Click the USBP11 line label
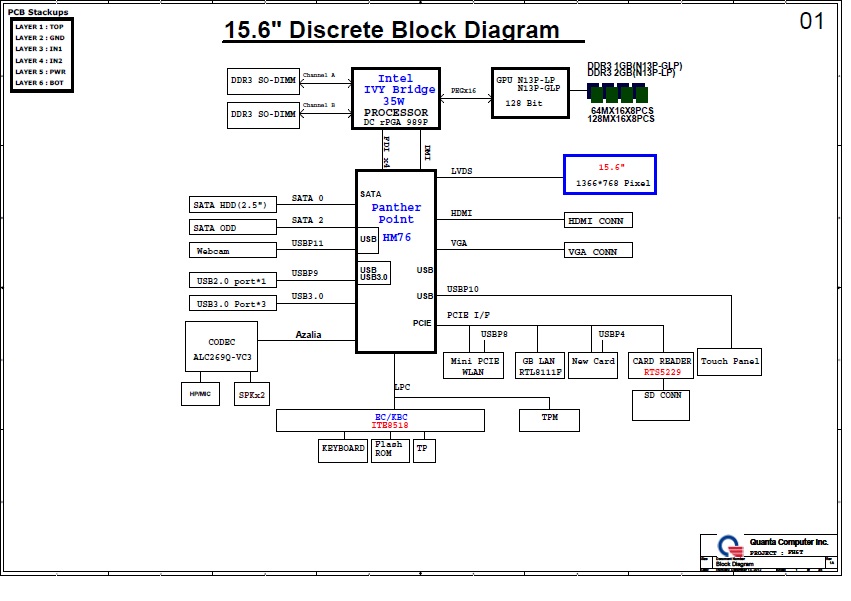The image size is (851, 601). [307, 243]
